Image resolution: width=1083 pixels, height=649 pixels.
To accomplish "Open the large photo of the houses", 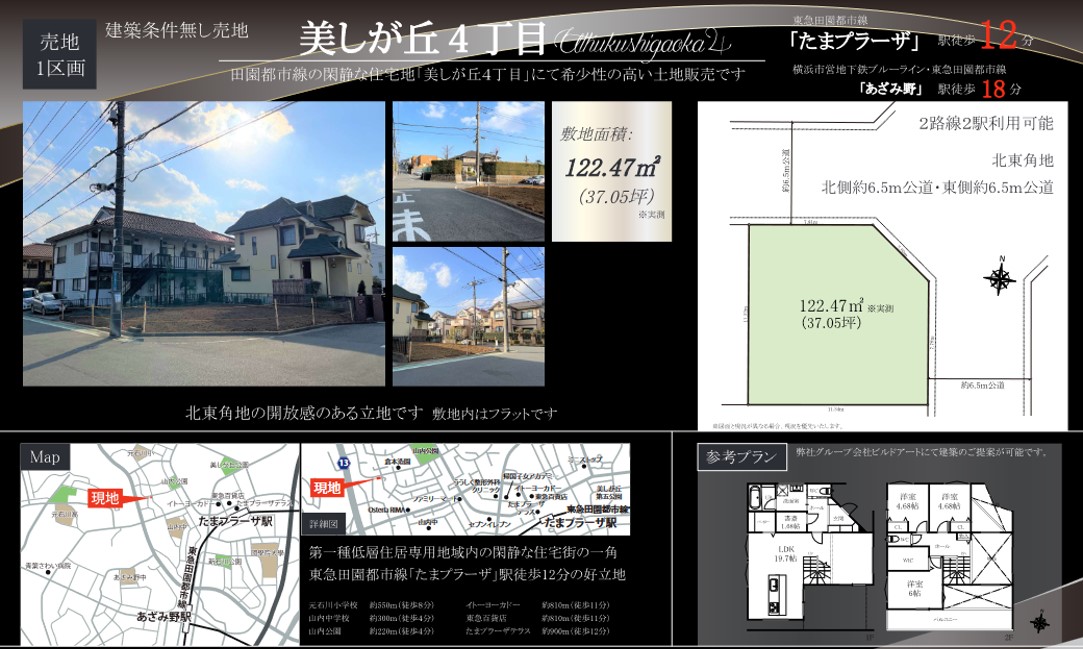I will pyautogui.click(x=204, y=243).
